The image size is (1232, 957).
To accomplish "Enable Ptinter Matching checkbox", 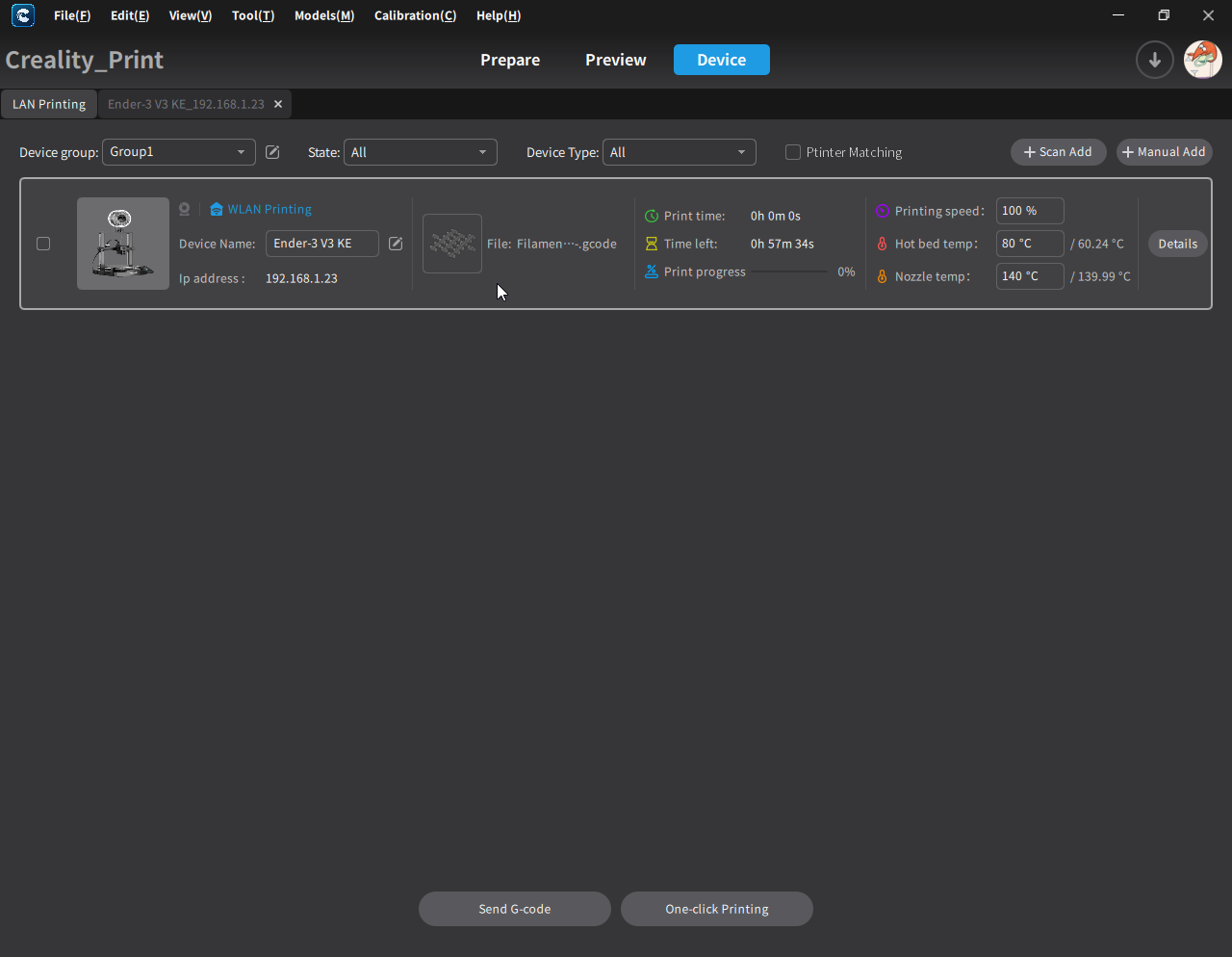I will 793,152.
